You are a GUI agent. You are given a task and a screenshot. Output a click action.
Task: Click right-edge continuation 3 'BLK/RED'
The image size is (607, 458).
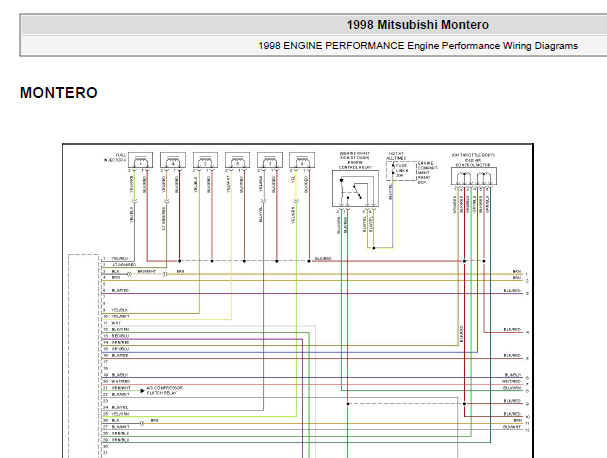tap(516, 292)
